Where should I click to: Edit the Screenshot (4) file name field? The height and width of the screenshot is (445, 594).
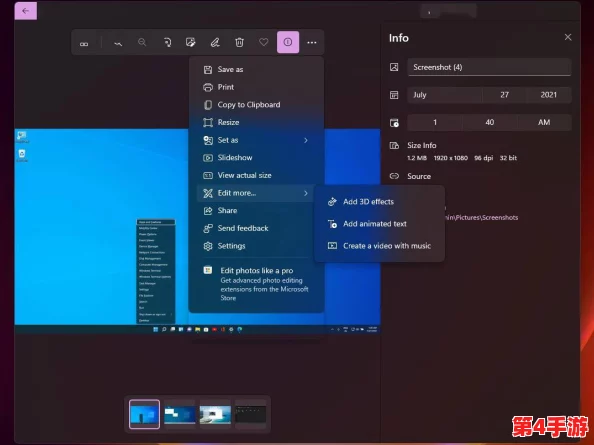pyautogui.click(x=489, y=67)
